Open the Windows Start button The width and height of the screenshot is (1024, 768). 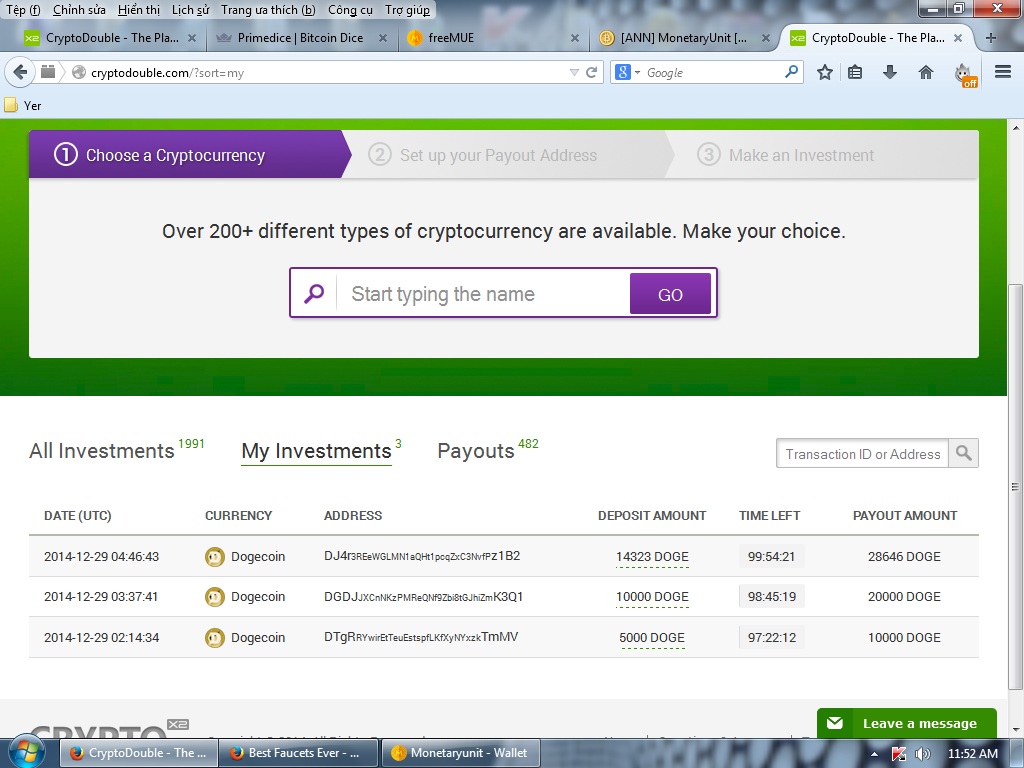(26, 753)
